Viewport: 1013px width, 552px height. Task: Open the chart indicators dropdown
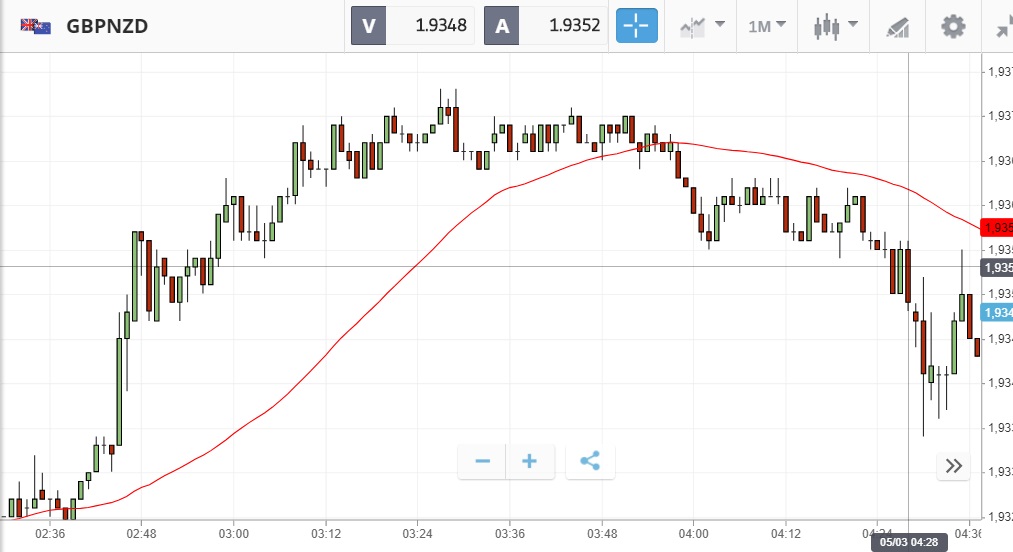[702, 26]
